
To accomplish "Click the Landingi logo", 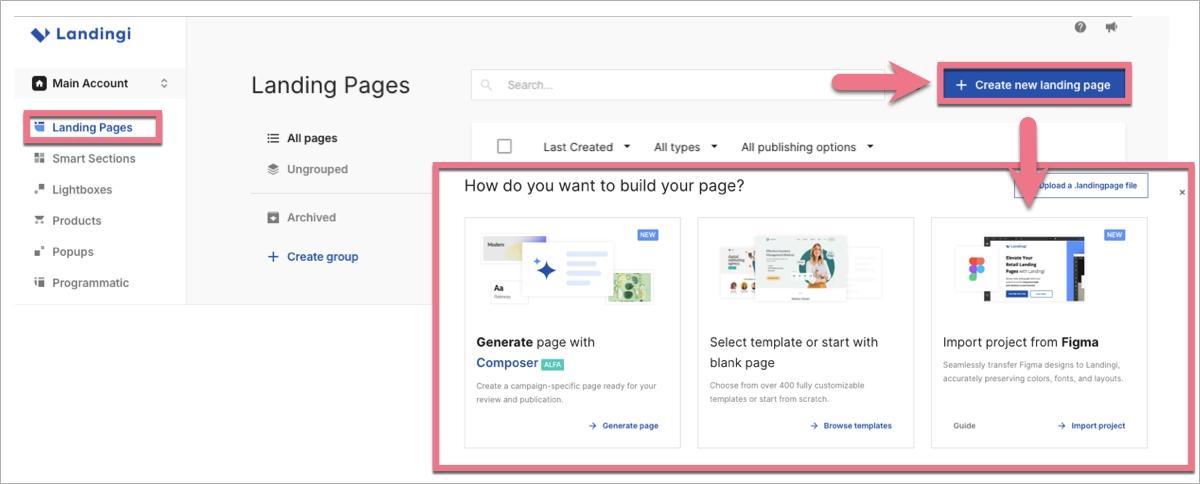I will (x=81, y=35).
